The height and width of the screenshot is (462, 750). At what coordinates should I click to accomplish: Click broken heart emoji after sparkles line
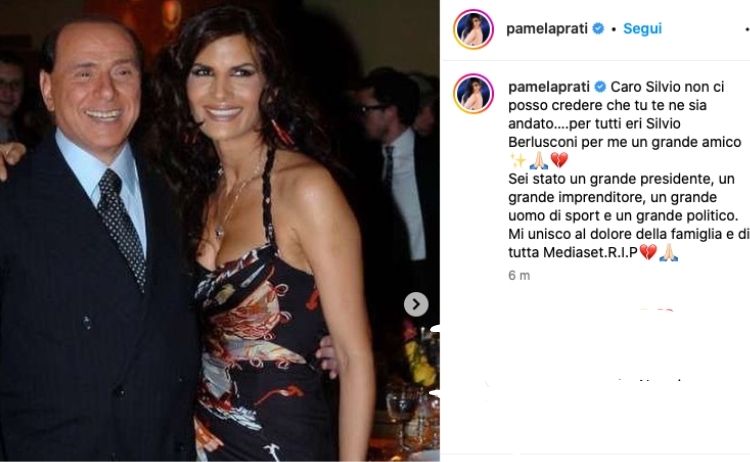click(x=559, y=160)
